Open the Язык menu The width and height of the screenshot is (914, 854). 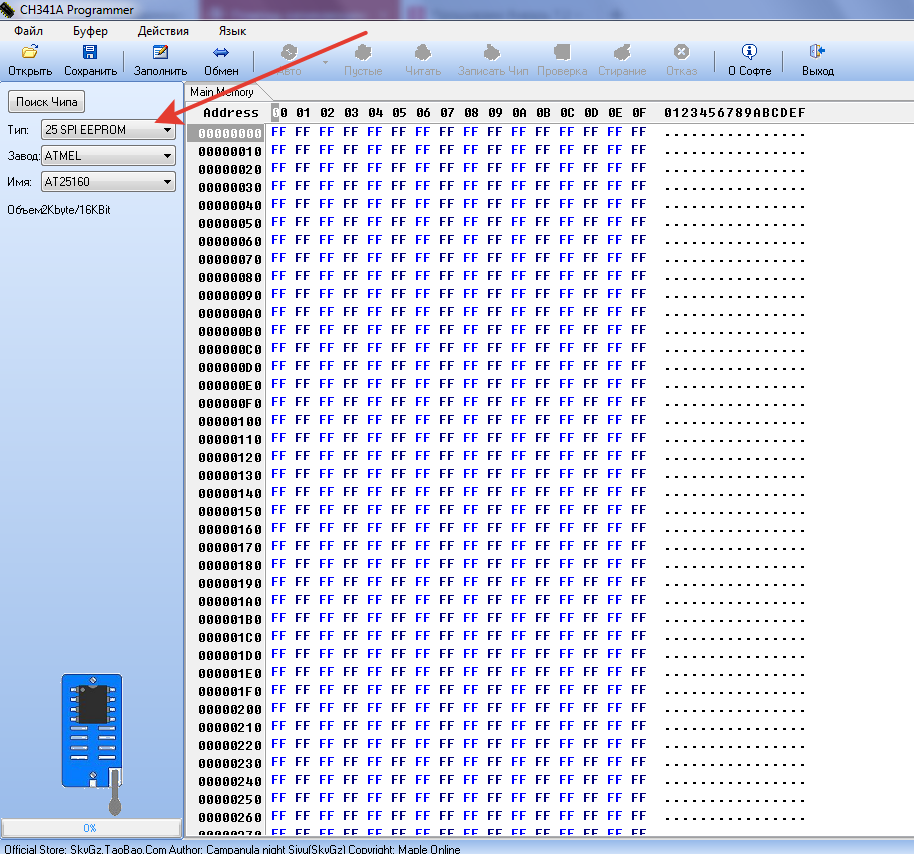(233, 31)
